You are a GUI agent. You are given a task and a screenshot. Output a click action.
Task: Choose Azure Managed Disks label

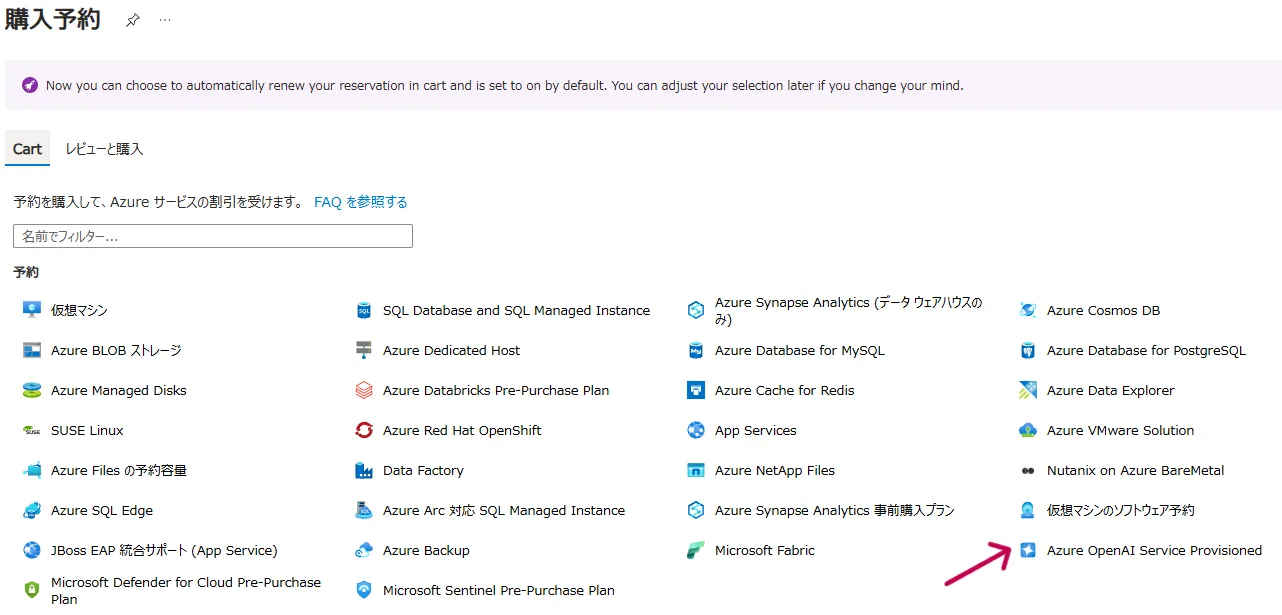point(119,390)
